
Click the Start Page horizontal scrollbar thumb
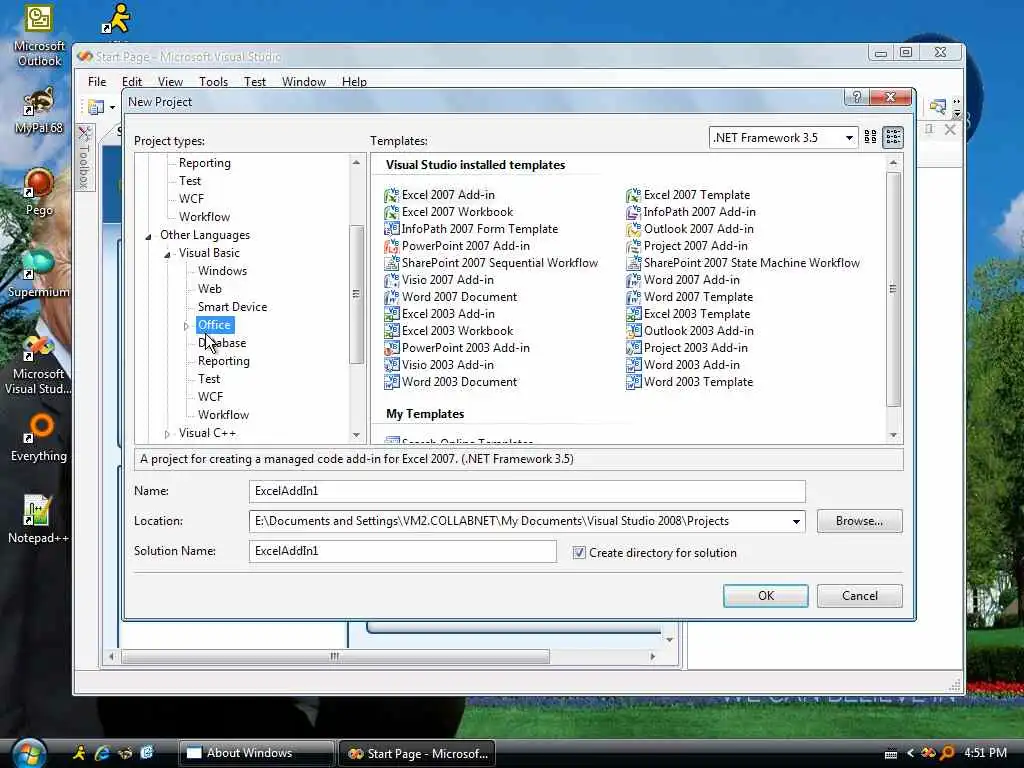335,656
